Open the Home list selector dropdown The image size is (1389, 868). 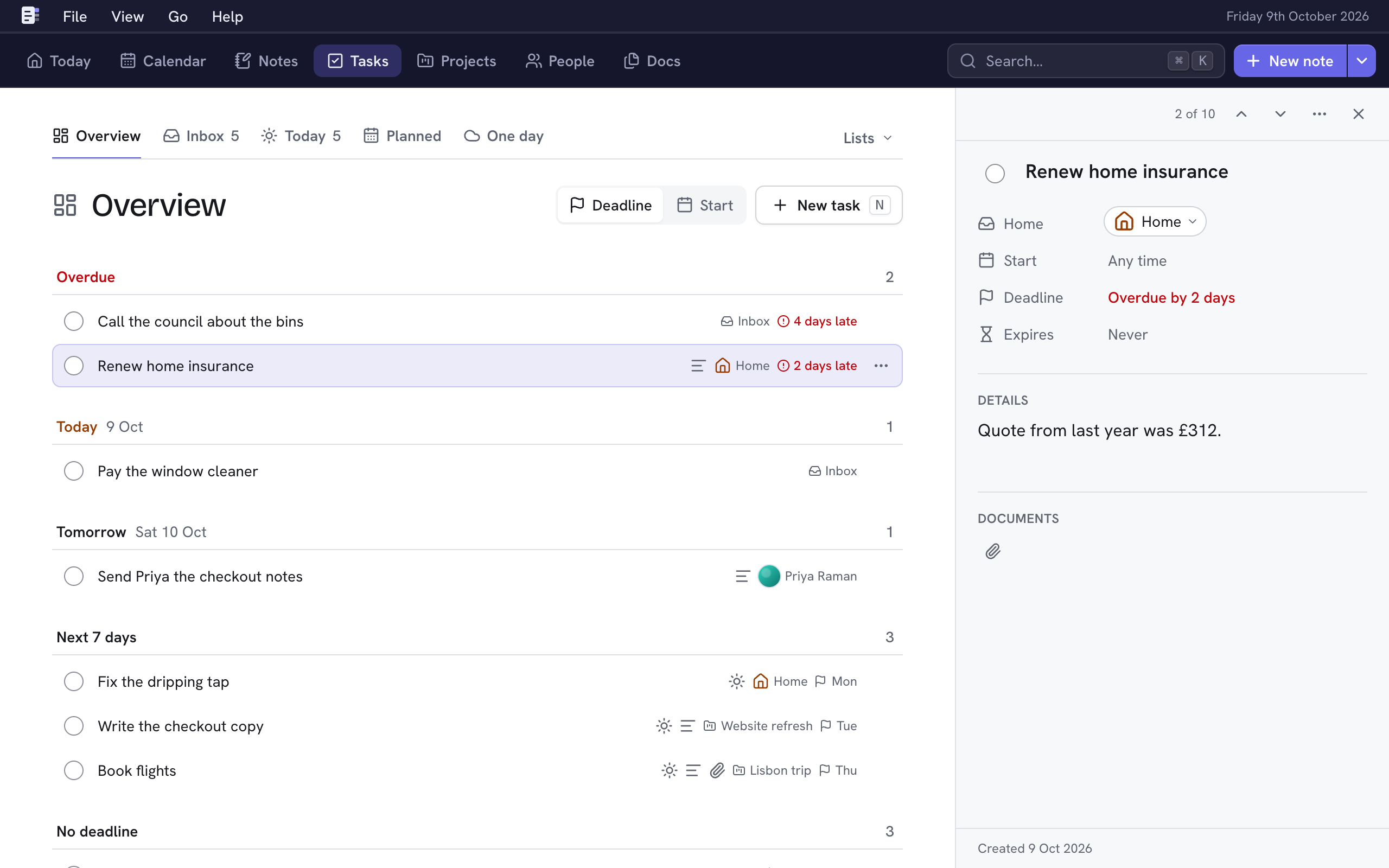coord(1155,221)
